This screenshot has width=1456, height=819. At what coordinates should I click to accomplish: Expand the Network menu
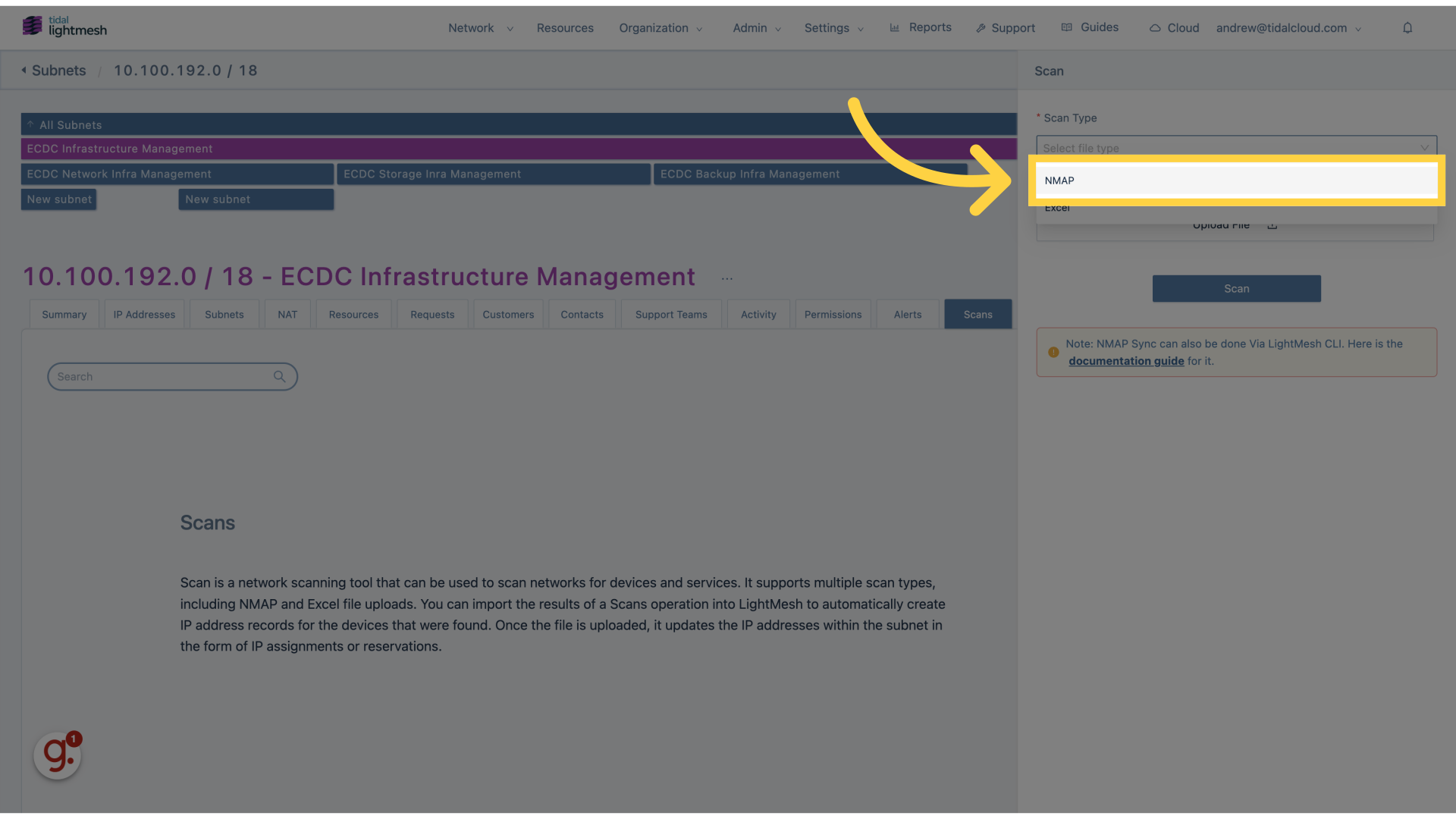tap(480, 28)
